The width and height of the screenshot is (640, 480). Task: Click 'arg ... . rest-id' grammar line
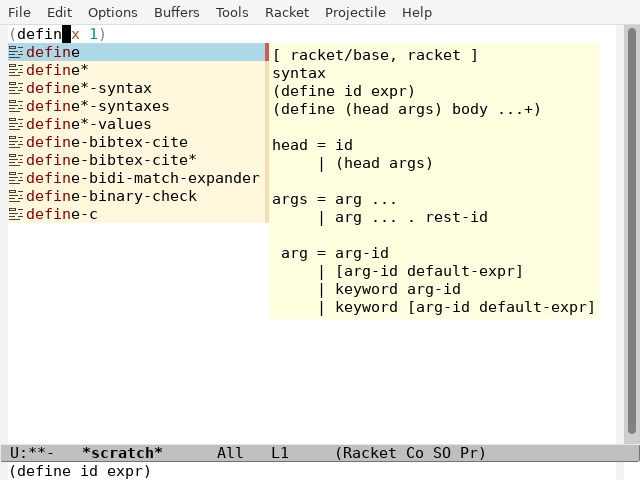point(411,218)
